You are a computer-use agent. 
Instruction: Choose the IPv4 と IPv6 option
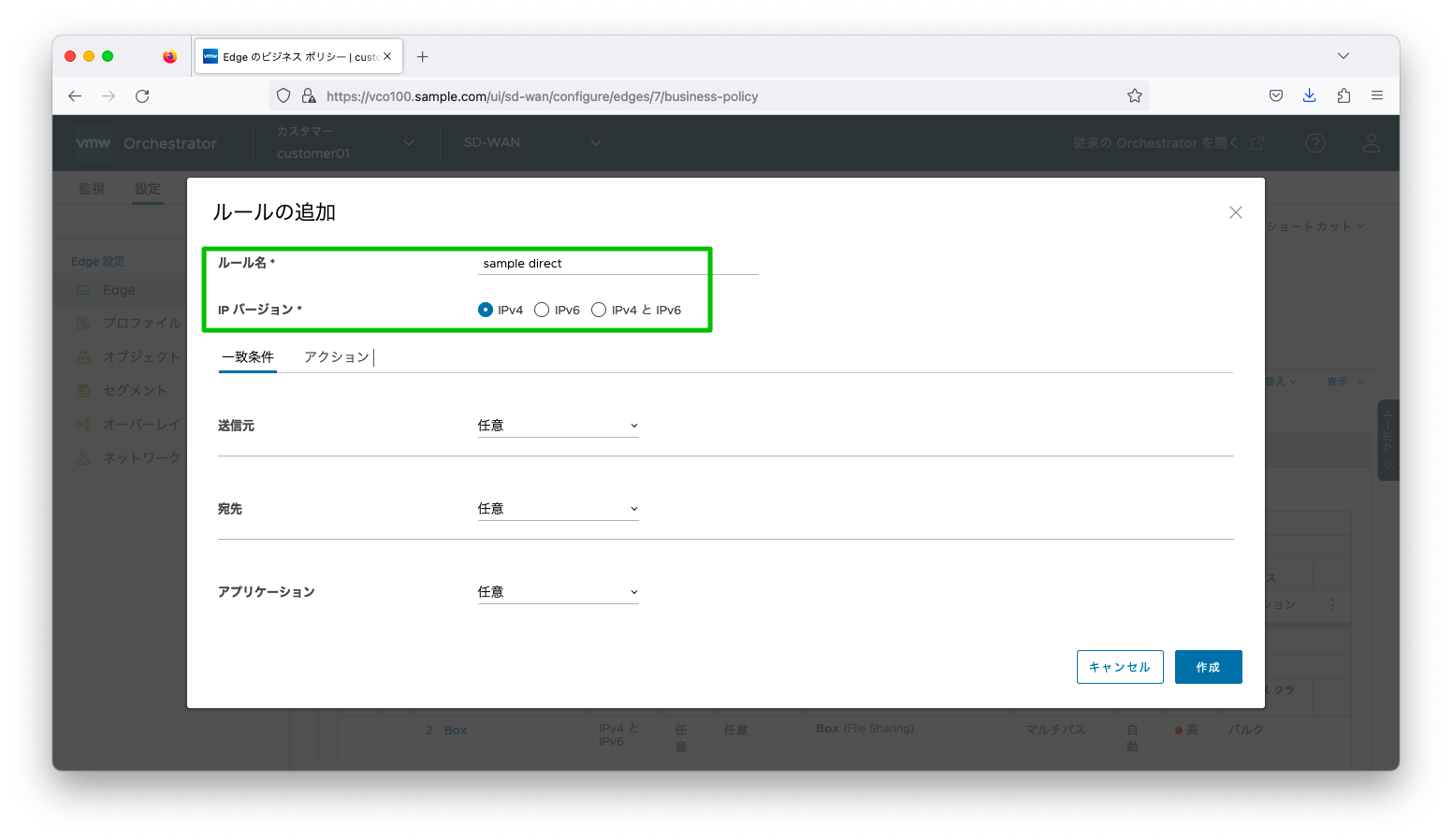tap(599, 310)
